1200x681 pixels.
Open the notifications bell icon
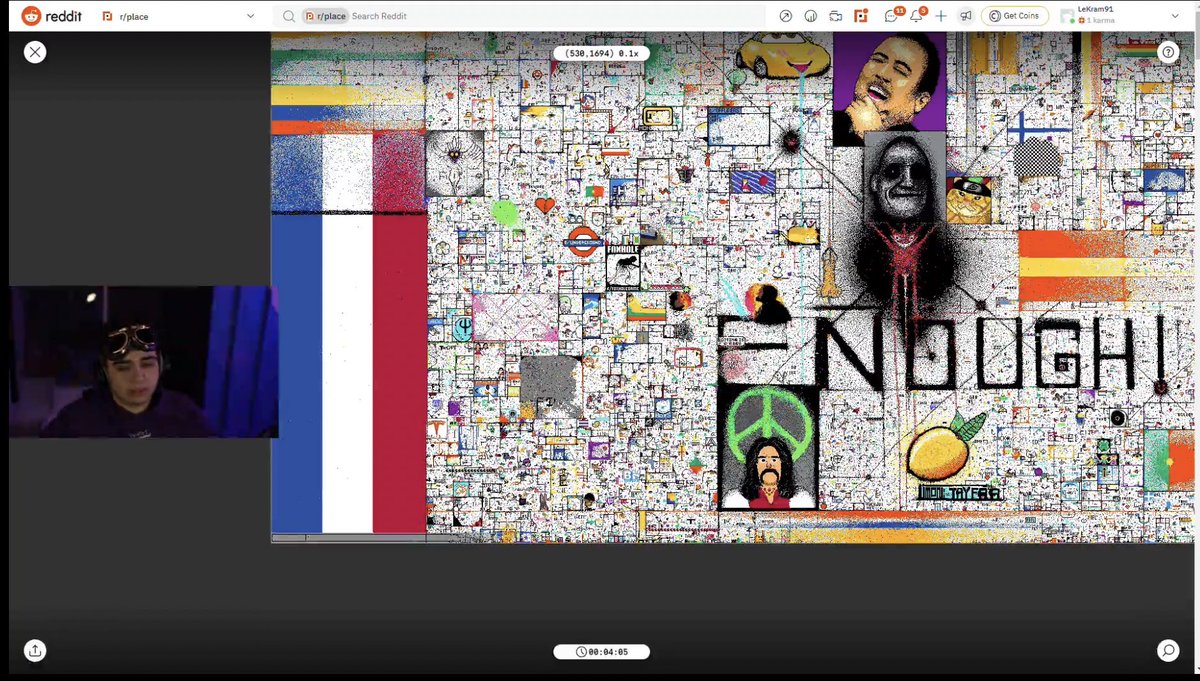(918, 15)
